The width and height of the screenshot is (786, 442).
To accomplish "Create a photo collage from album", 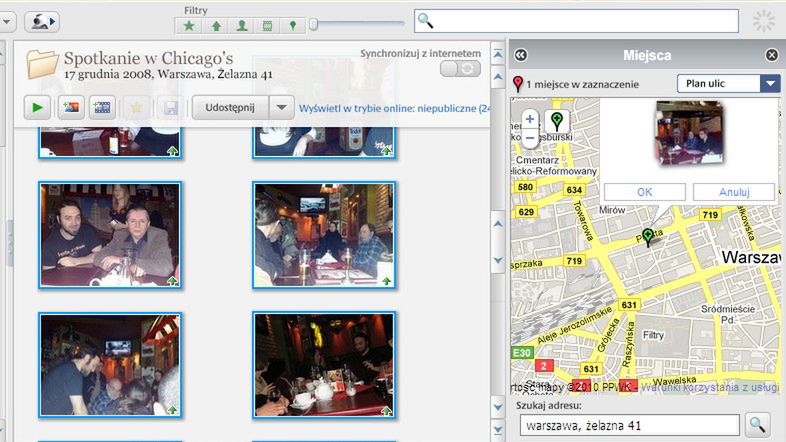I will point(71,107).
